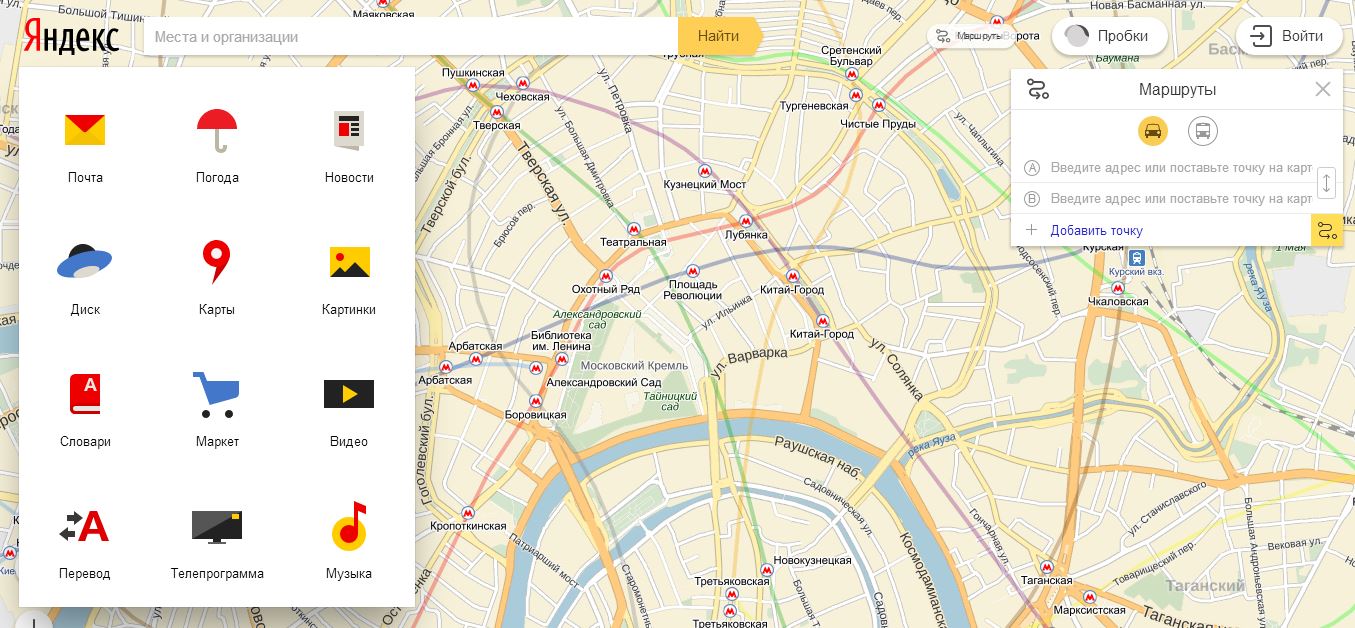The width and height of the screenshot is (1355, 628).
Task: Click the Московский Кремль map label
Action: [x=634, y=366]
